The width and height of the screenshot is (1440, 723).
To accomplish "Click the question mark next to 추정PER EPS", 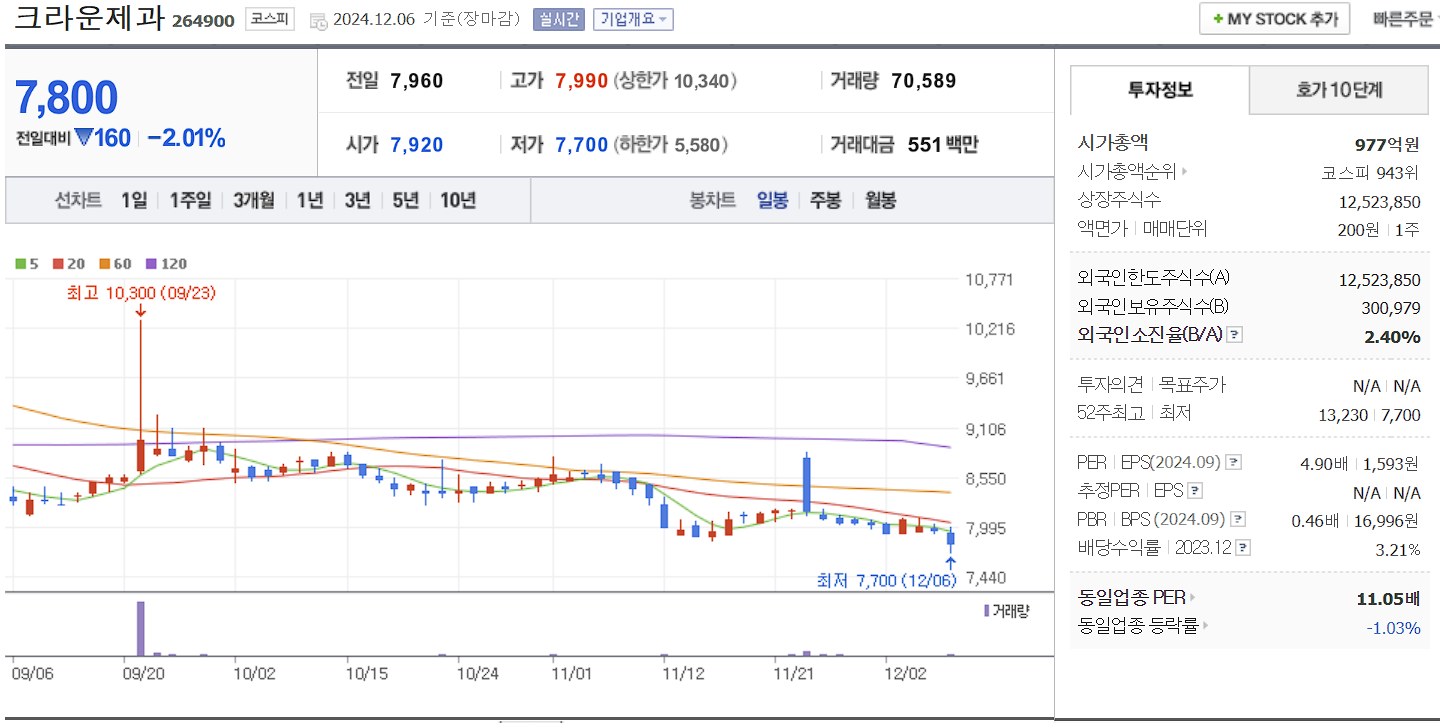I will [1194, 490].
